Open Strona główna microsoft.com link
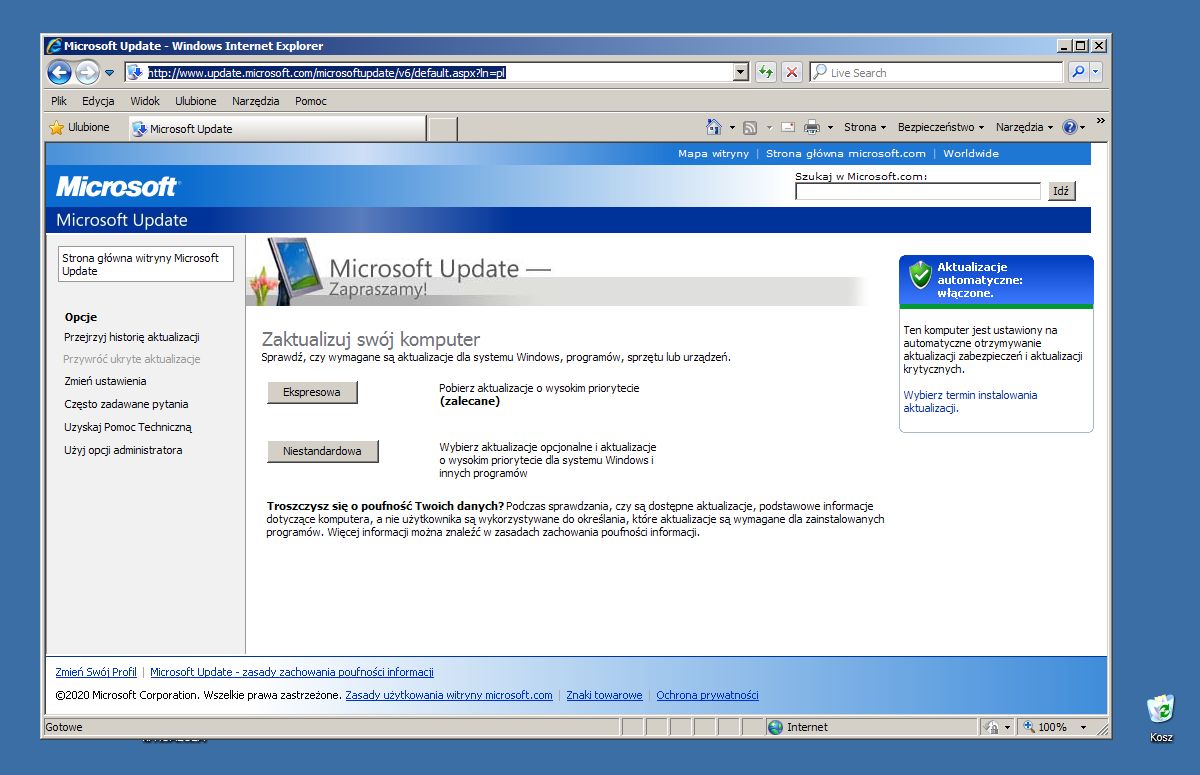Screen dimensions: 1200x775 pos(846,154)
